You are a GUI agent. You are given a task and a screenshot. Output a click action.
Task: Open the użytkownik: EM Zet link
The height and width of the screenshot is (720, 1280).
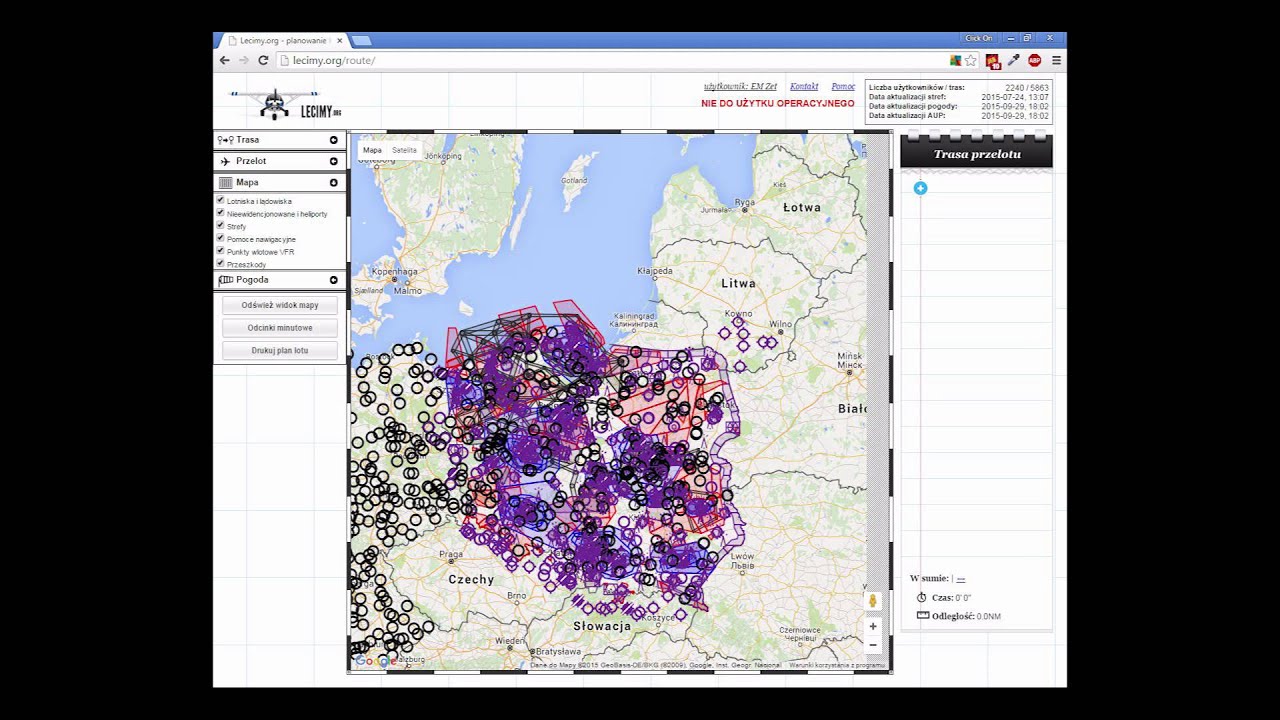pos(740,87)
